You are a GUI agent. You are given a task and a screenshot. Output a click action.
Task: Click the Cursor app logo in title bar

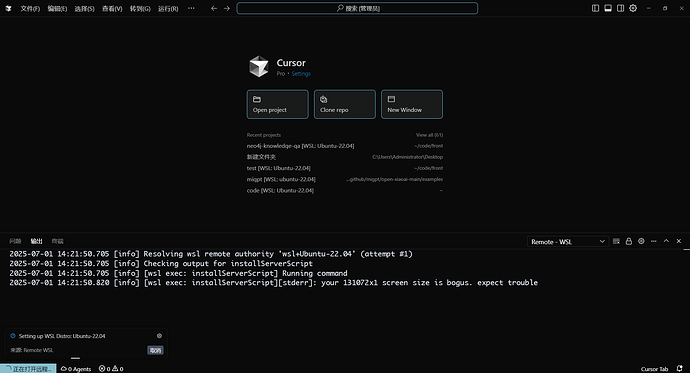[x=8, y=8]
